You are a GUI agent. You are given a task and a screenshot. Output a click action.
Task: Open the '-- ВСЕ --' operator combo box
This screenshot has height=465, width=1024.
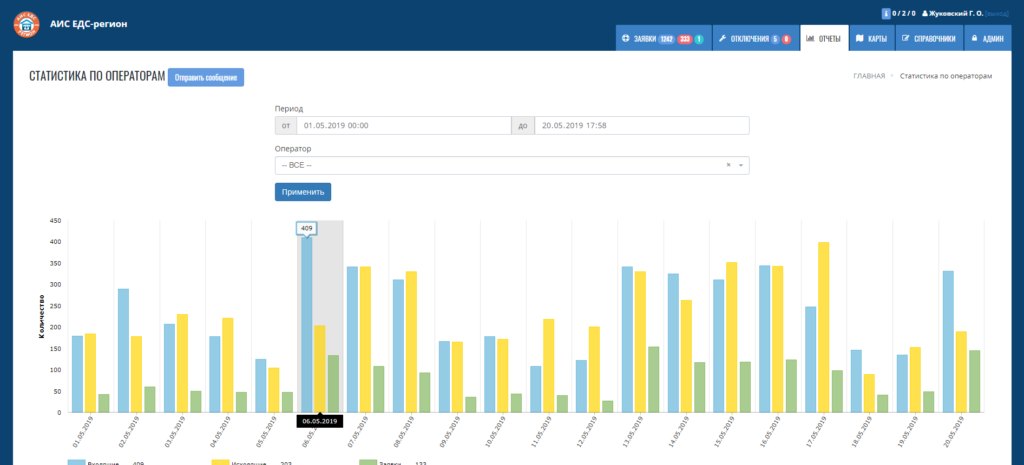point(512,165)
